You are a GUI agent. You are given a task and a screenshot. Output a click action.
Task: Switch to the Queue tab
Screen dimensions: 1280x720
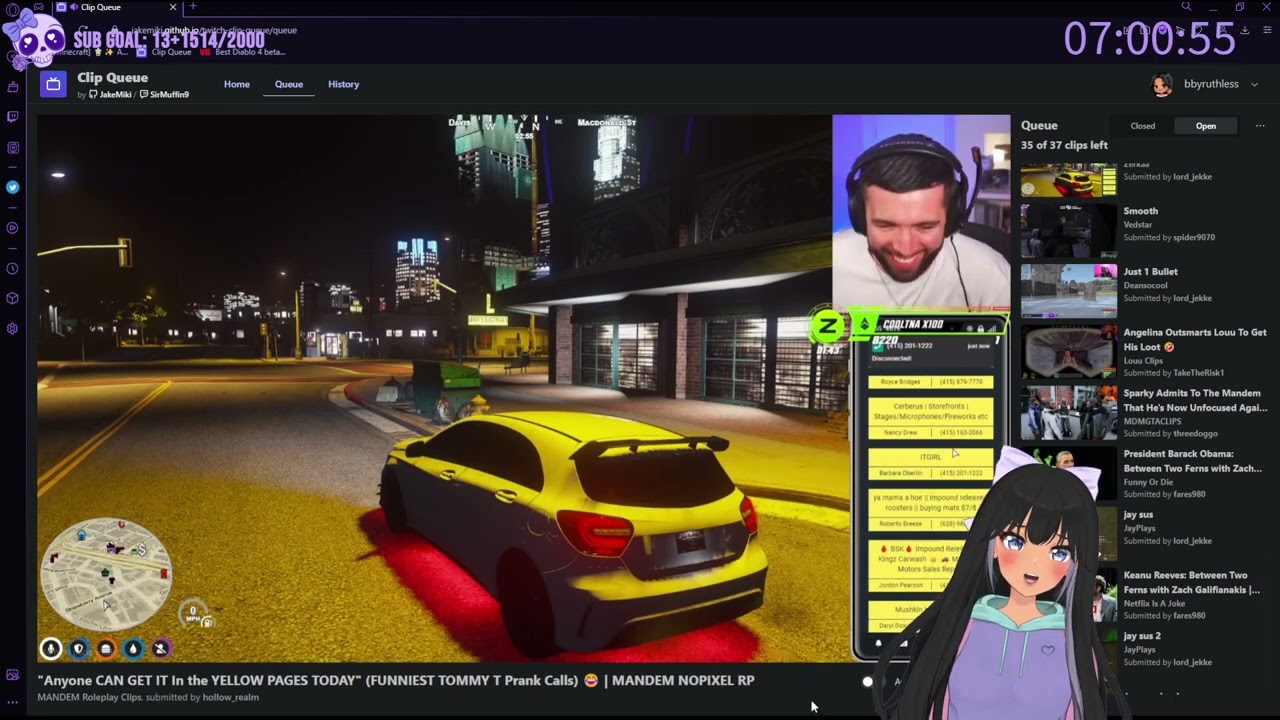tap(289, 84)
